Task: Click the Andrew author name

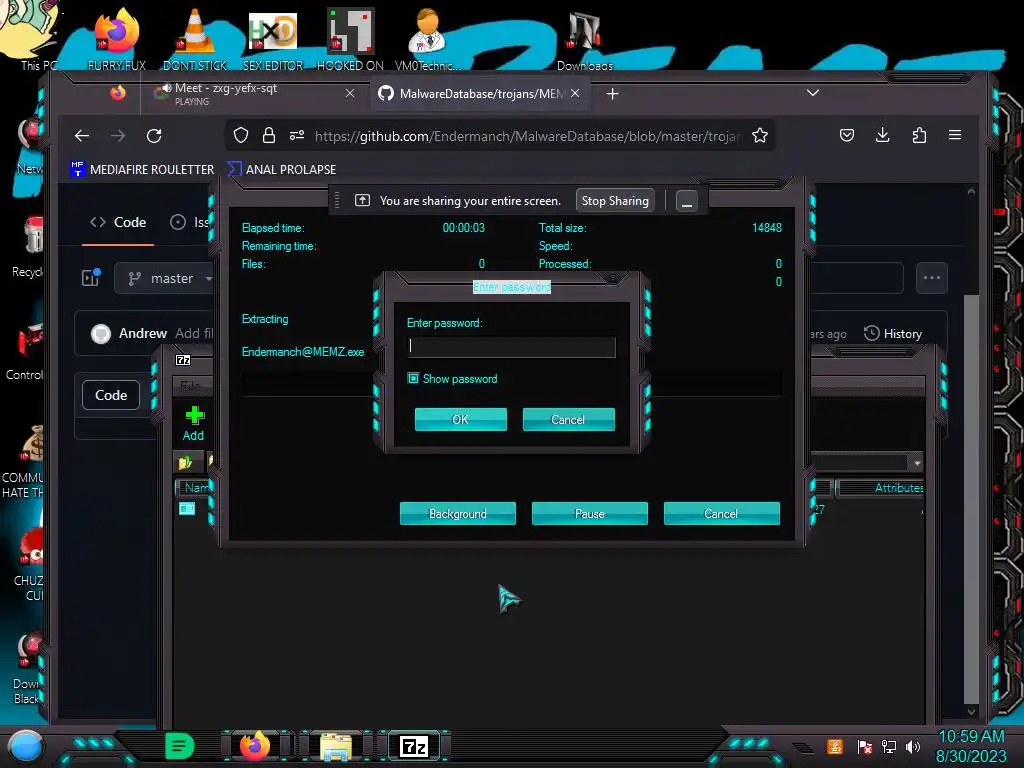Action: coord(143,333)
